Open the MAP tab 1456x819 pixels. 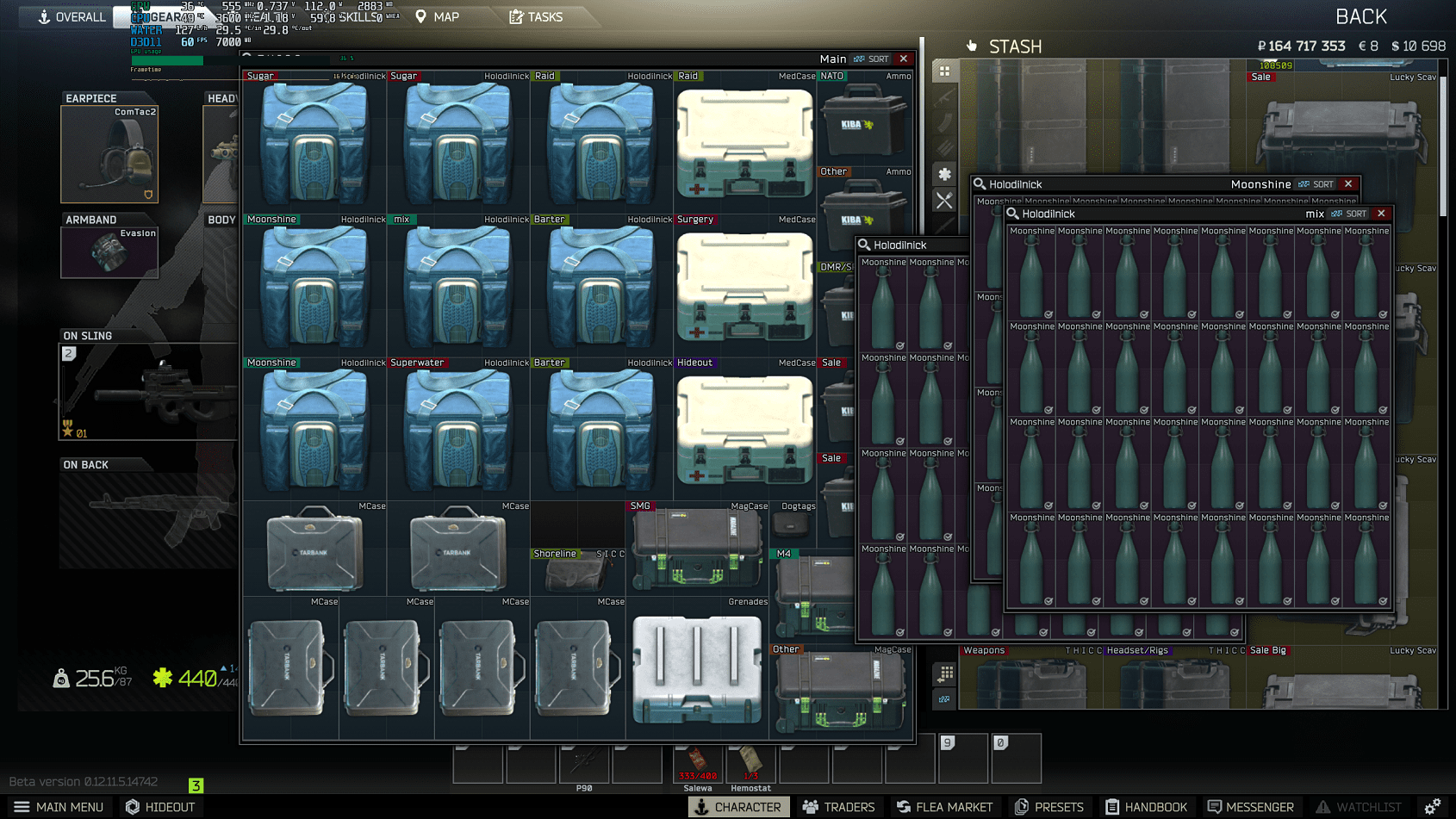(x=438, y=16)
